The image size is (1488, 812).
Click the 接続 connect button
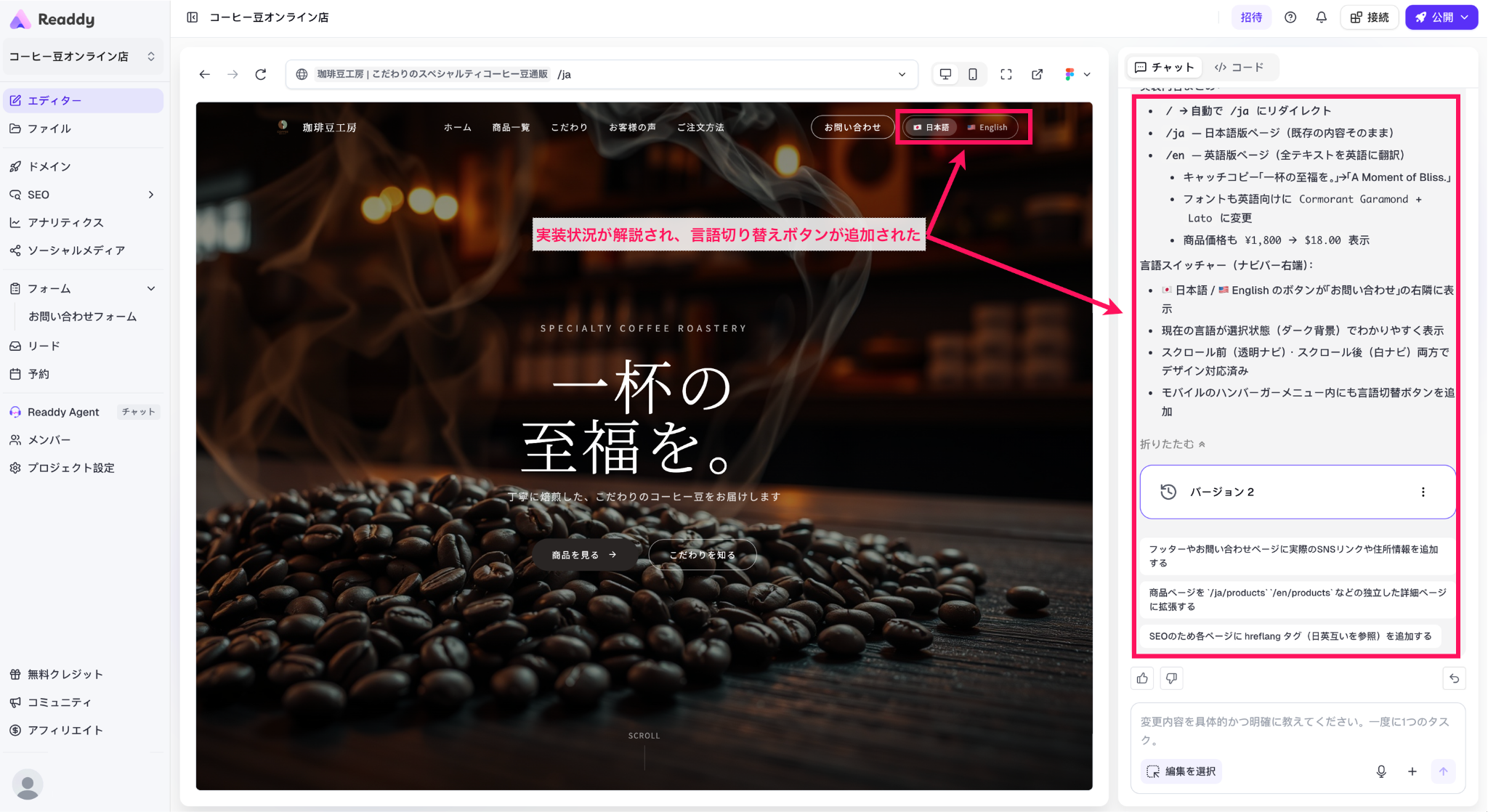tap(1370, 17)
